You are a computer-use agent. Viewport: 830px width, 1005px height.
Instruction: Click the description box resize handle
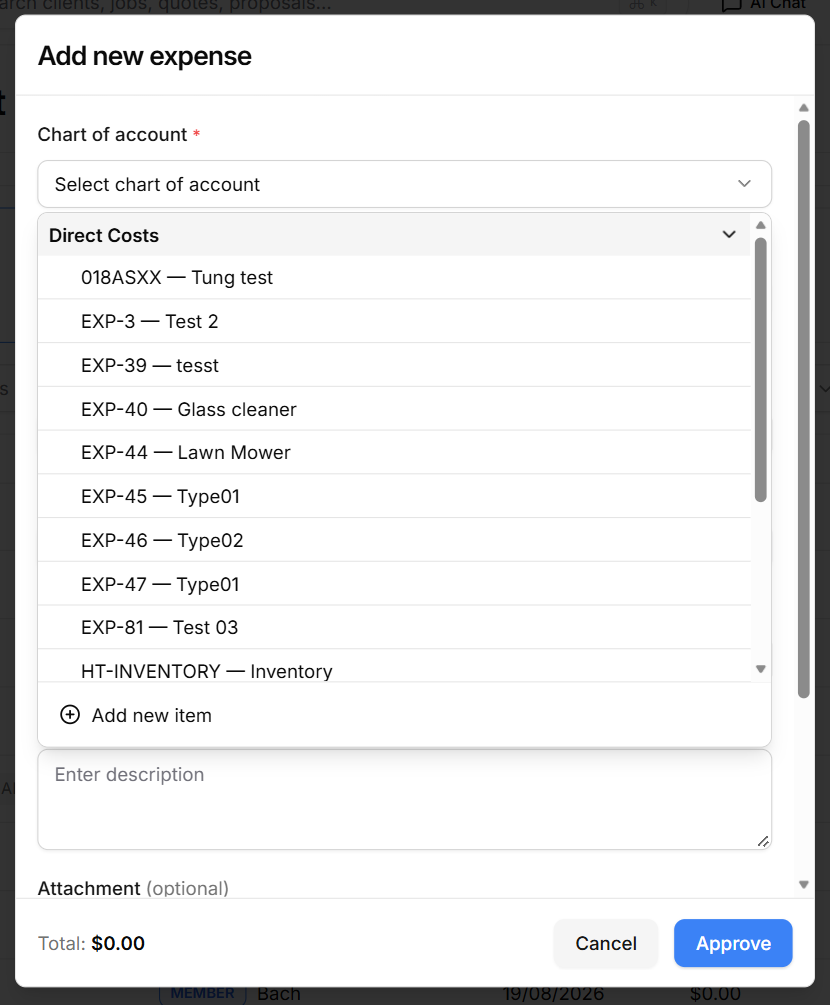click(763, 841)
